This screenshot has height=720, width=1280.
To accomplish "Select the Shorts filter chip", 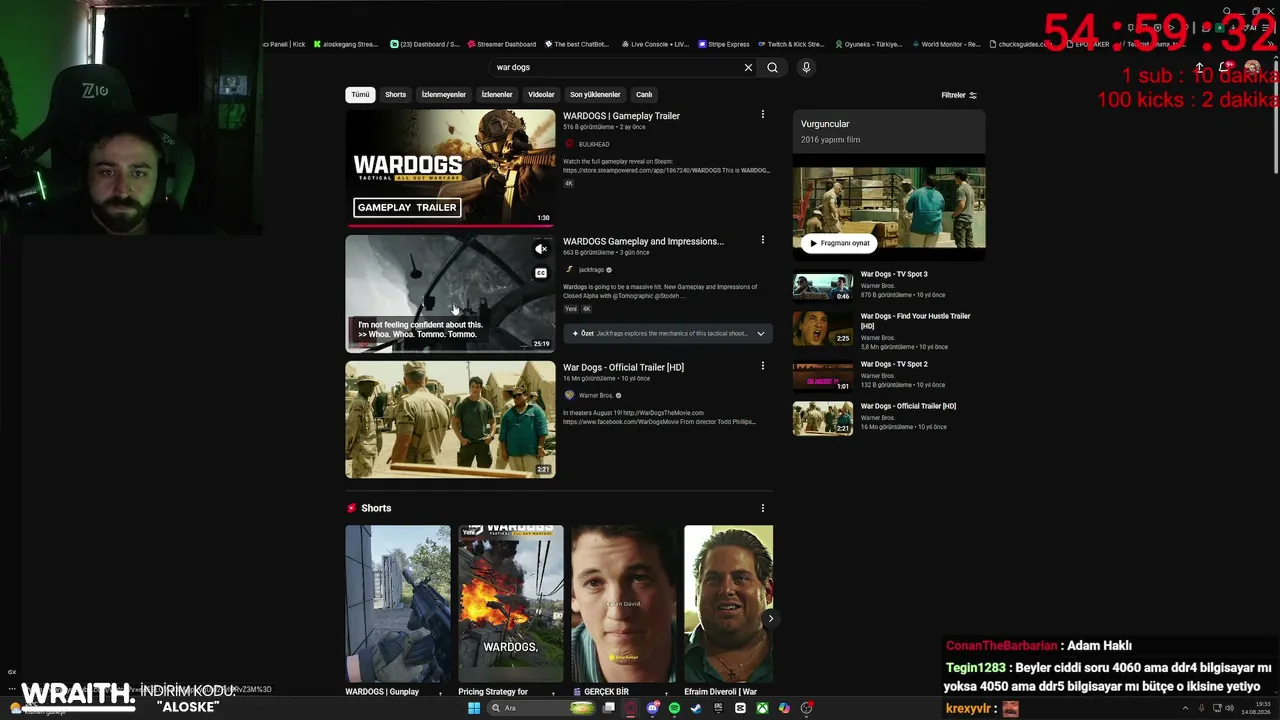I will click(x=396, y=95).
